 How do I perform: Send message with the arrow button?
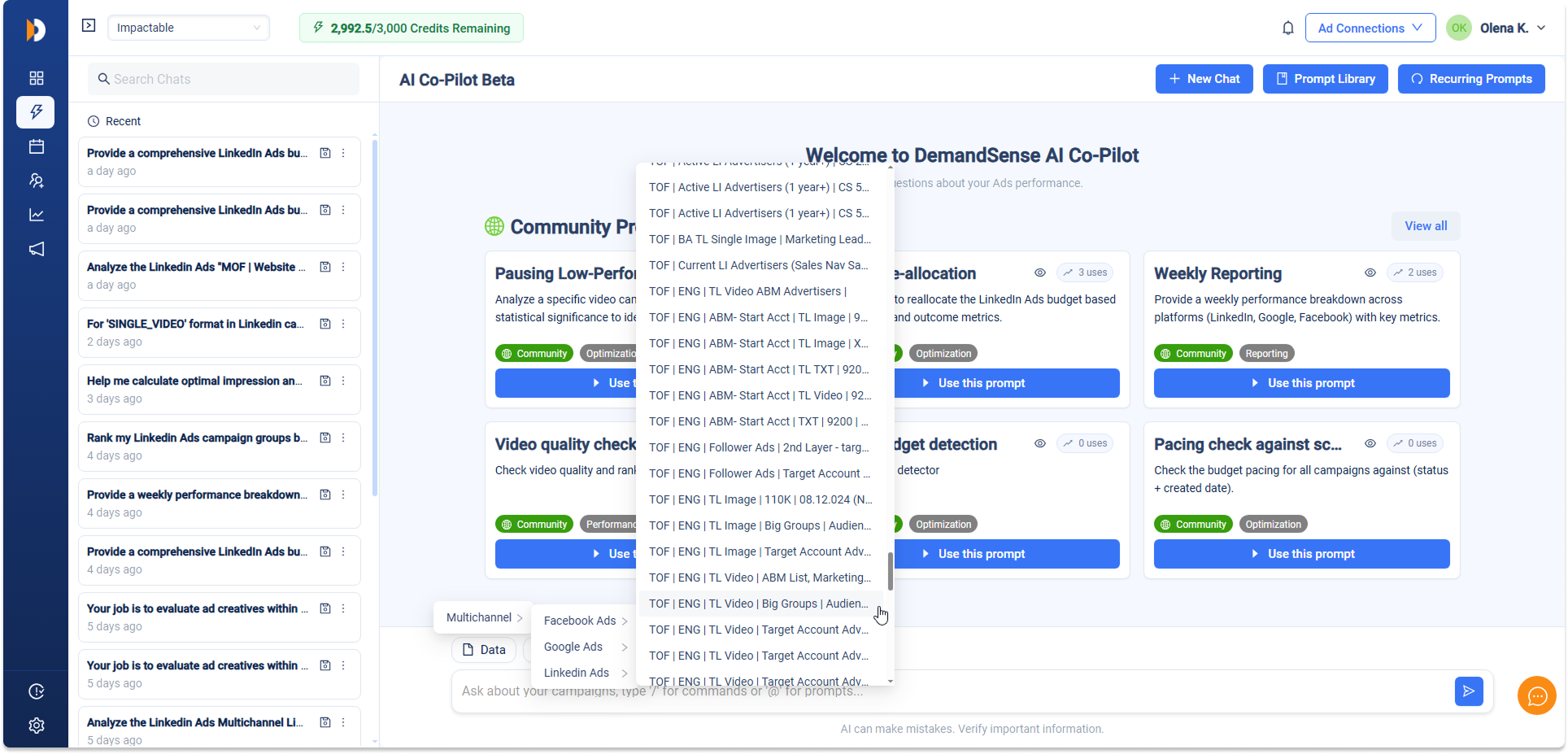1468,691
